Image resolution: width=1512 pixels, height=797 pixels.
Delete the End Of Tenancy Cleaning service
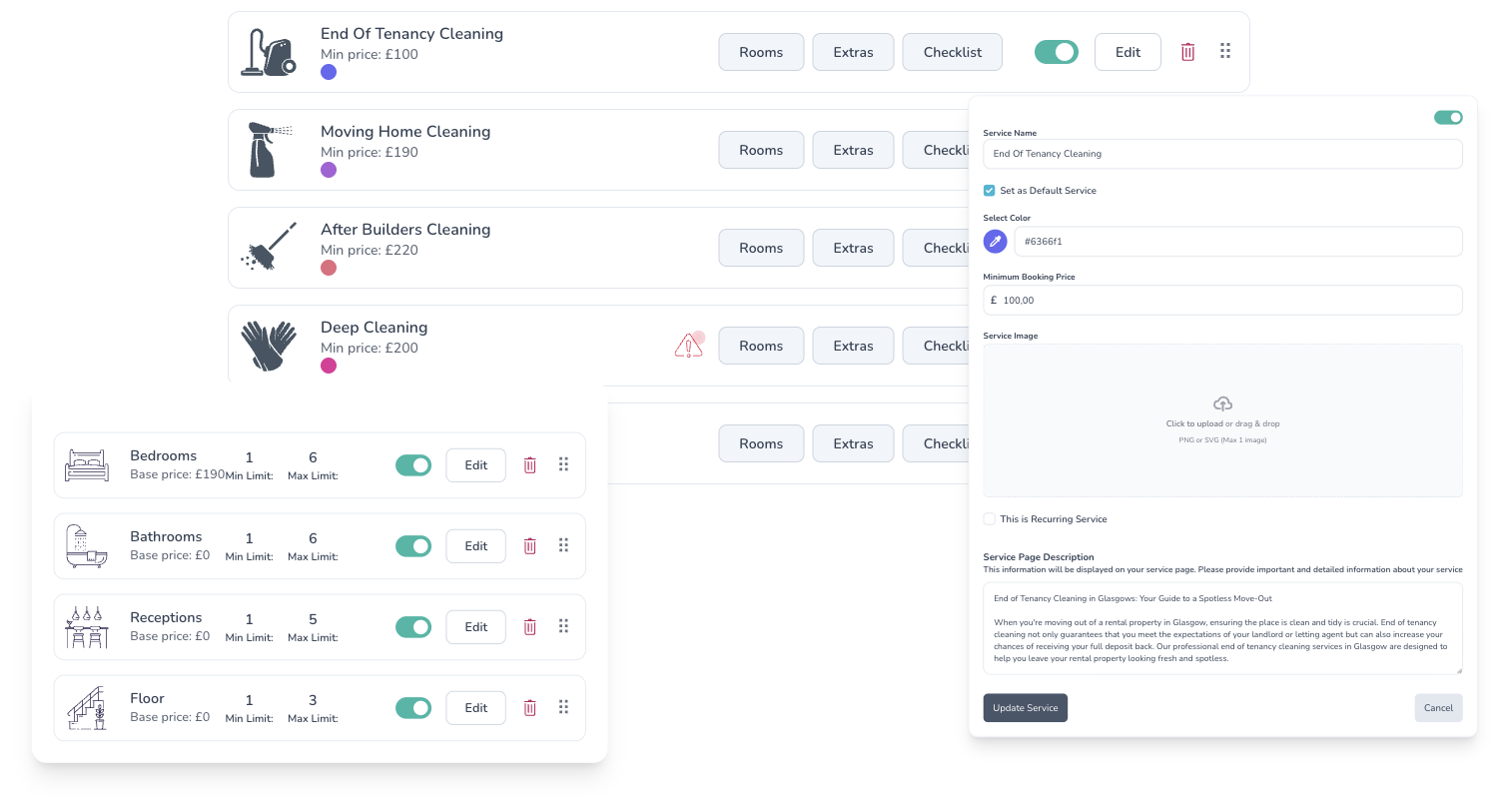click(x=1187, y=52)
